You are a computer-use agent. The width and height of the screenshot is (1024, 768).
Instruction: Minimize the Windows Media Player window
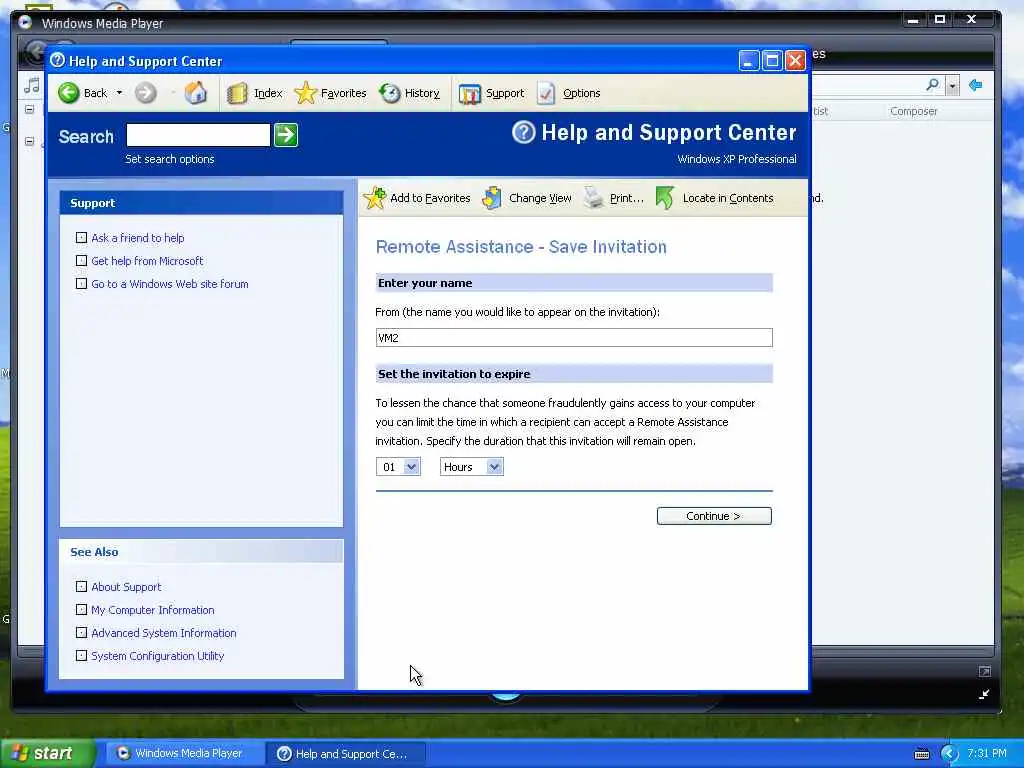point(913,20)
